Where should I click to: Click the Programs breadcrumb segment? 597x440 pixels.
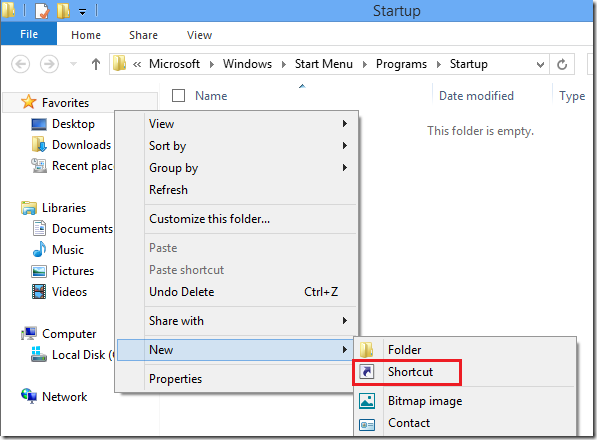coord(401,64)
